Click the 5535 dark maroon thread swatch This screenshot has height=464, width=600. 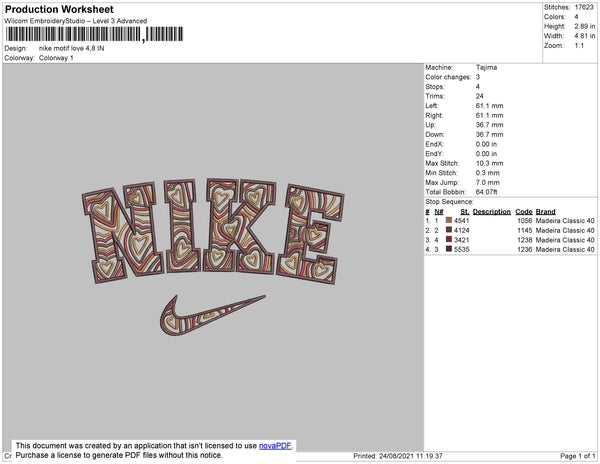(x=449, y=249)
